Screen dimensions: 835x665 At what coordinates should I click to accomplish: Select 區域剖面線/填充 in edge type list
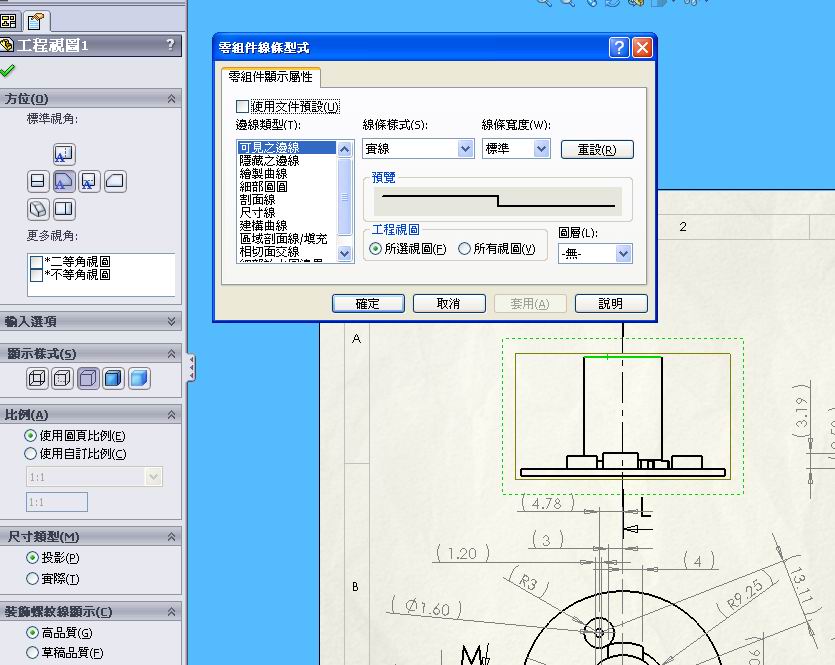(x=287, y=239)
